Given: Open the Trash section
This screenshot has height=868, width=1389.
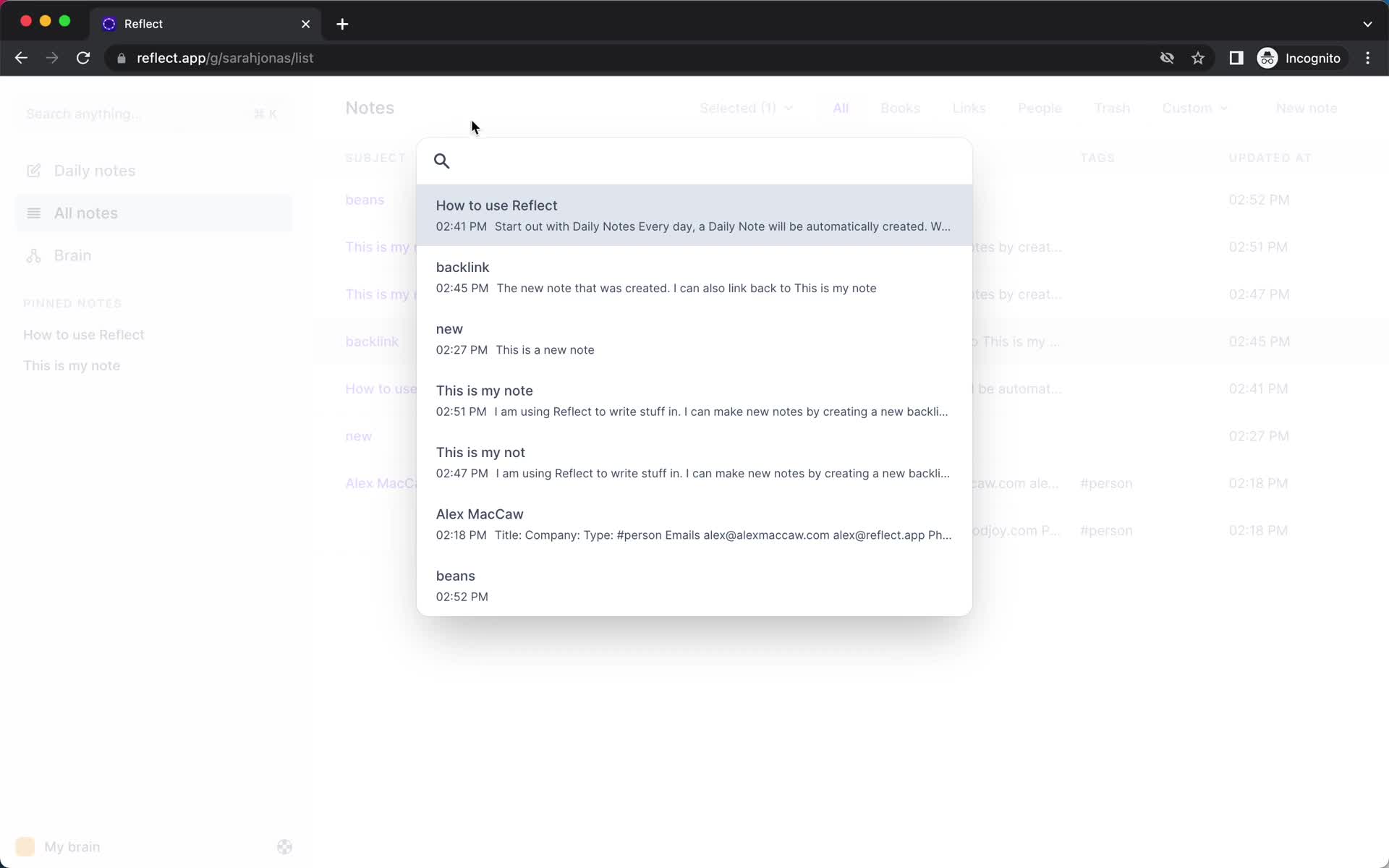Looking at the screenshot, I should [1112, 108].
